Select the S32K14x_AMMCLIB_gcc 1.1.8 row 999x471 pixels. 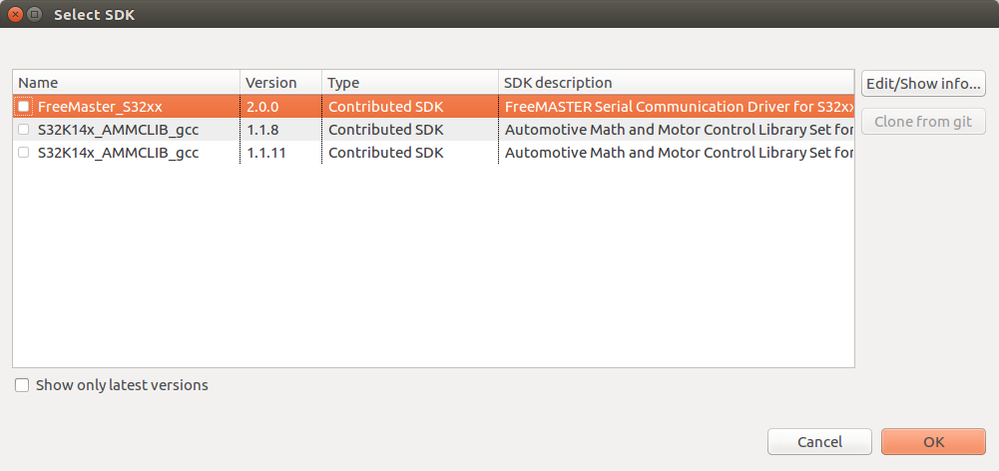tap(118, 129)
